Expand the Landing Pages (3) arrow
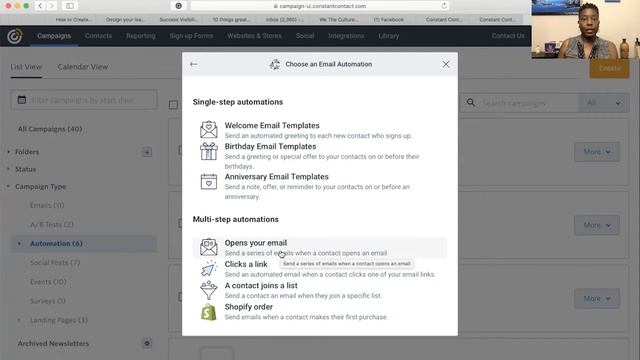The height and width of the screenshot is (360, 640). (x=19, y=320)
